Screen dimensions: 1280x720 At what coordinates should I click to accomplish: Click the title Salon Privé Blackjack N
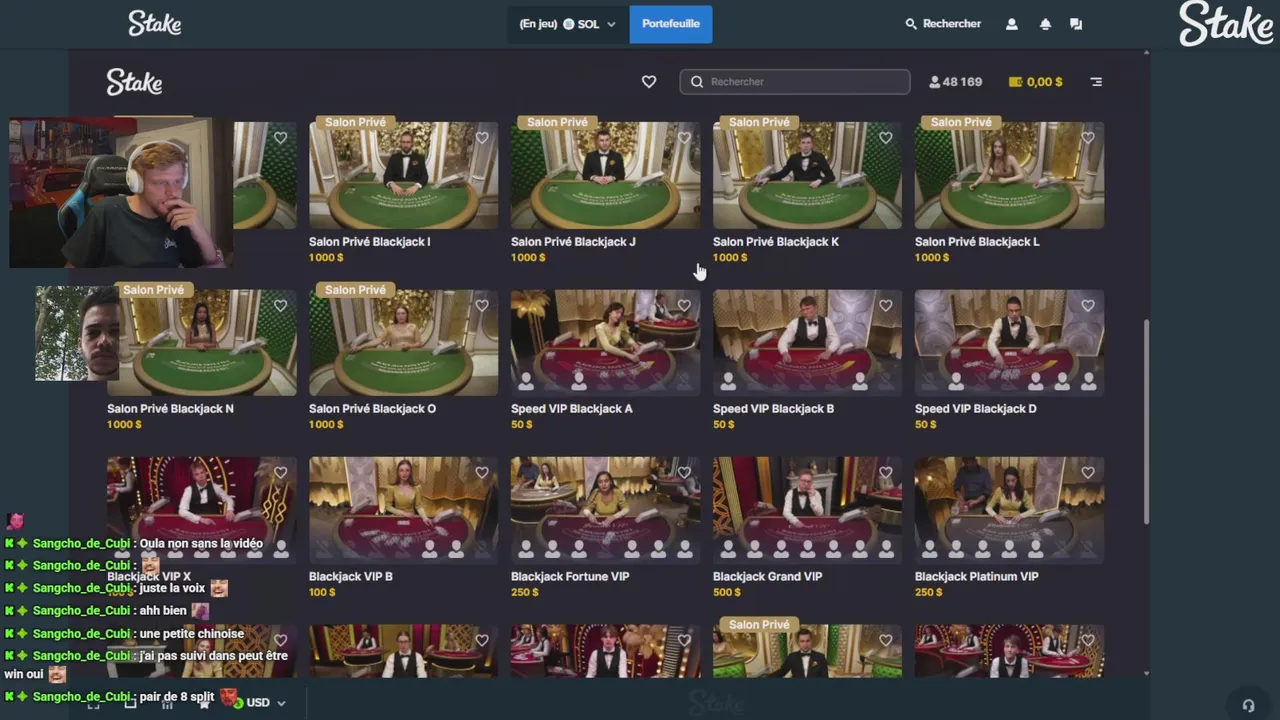[170, 409]
